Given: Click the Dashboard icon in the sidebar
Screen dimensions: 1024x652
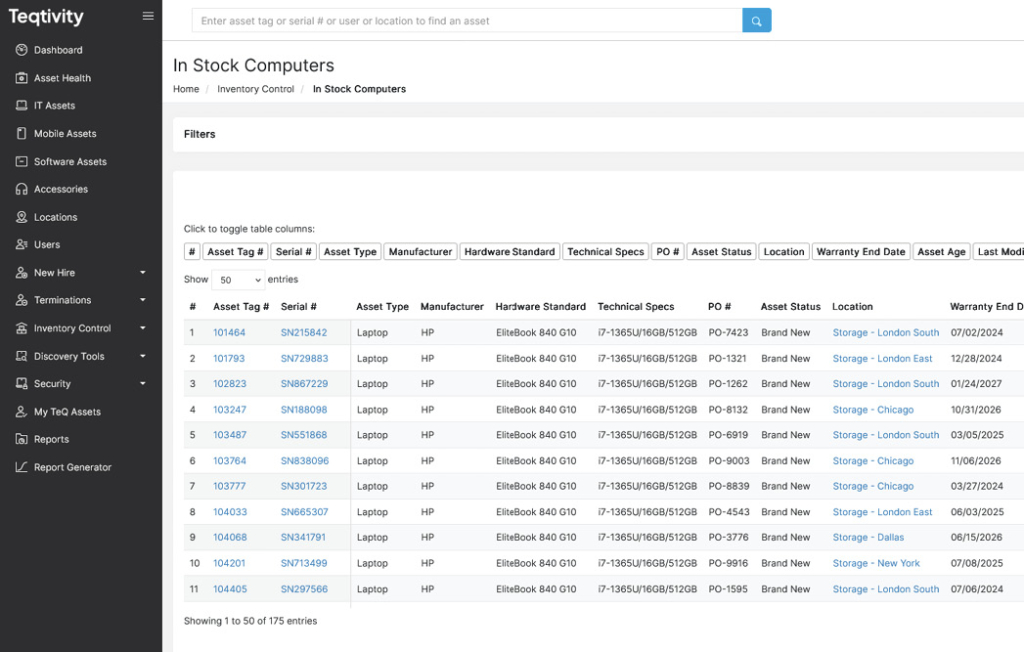Looking at the screenshot, I should (x=22, y=50).
